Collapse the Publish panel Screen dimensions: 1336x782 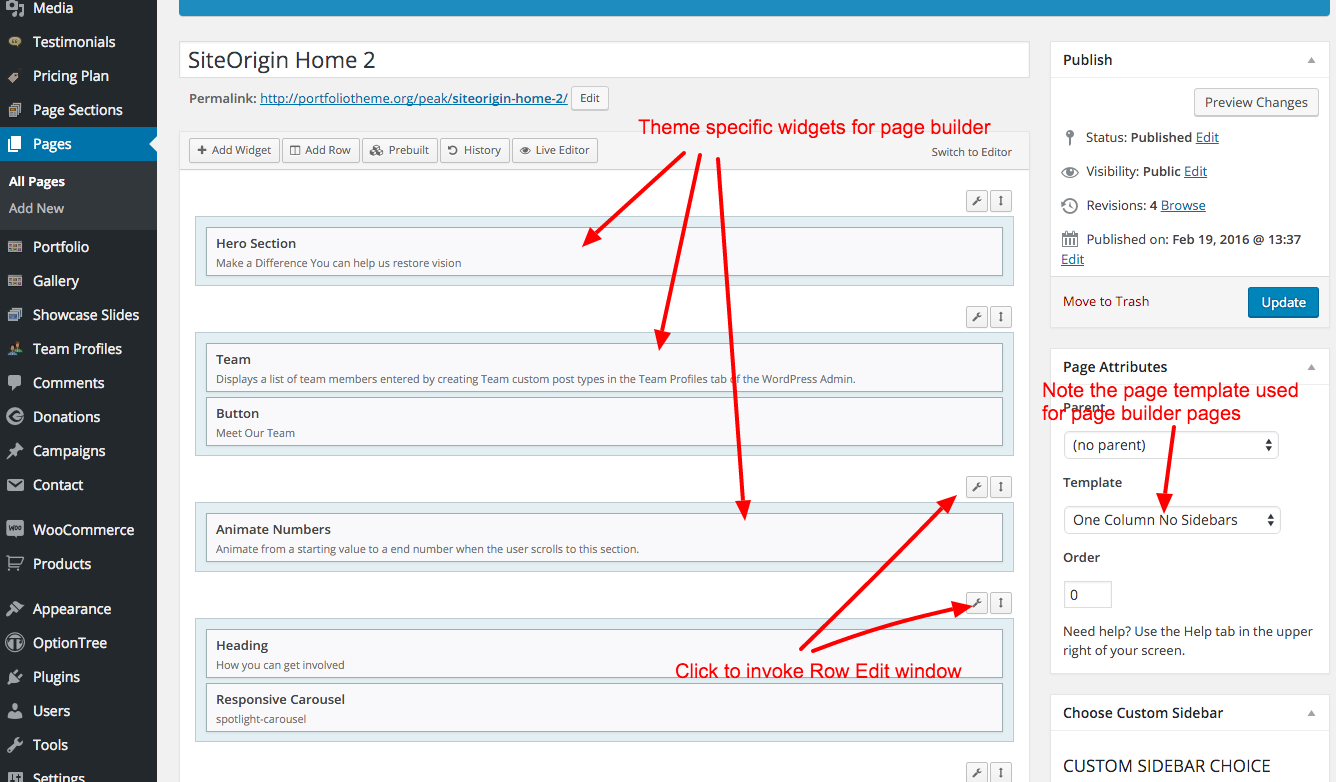[1311, 59]
